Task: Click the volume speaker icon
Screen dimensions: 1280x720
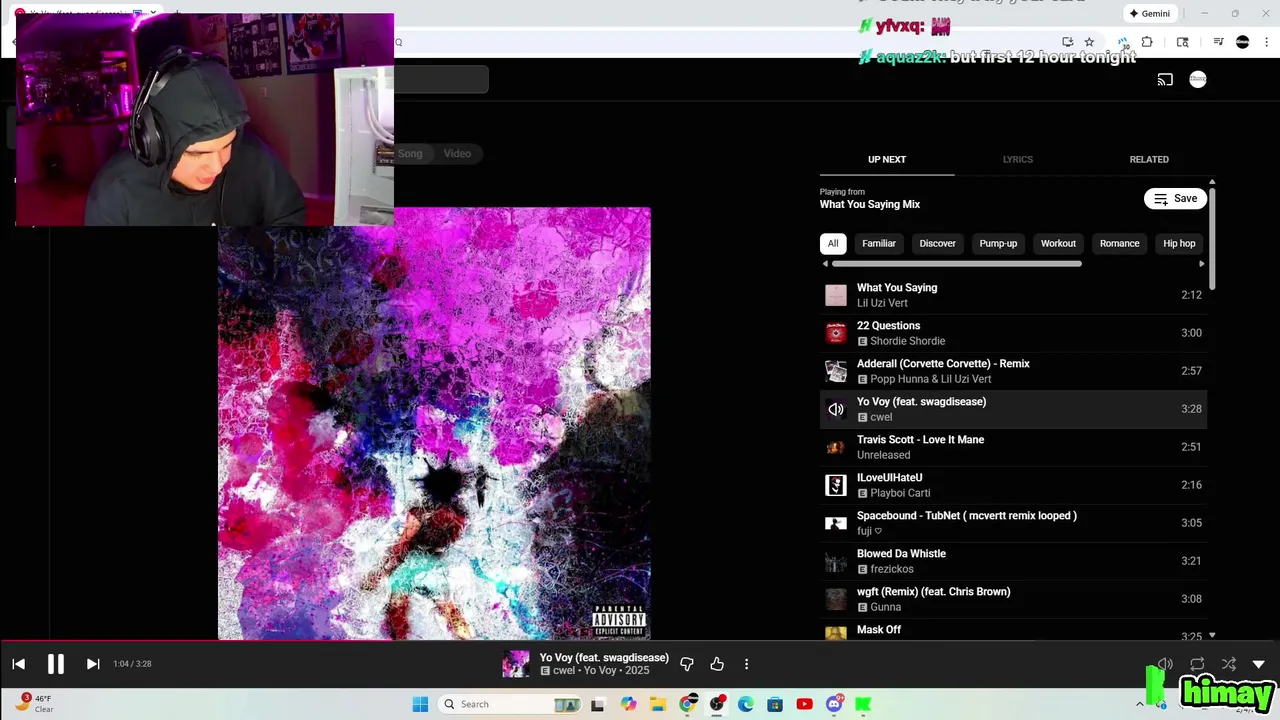Action: (x=1165, y=664)
